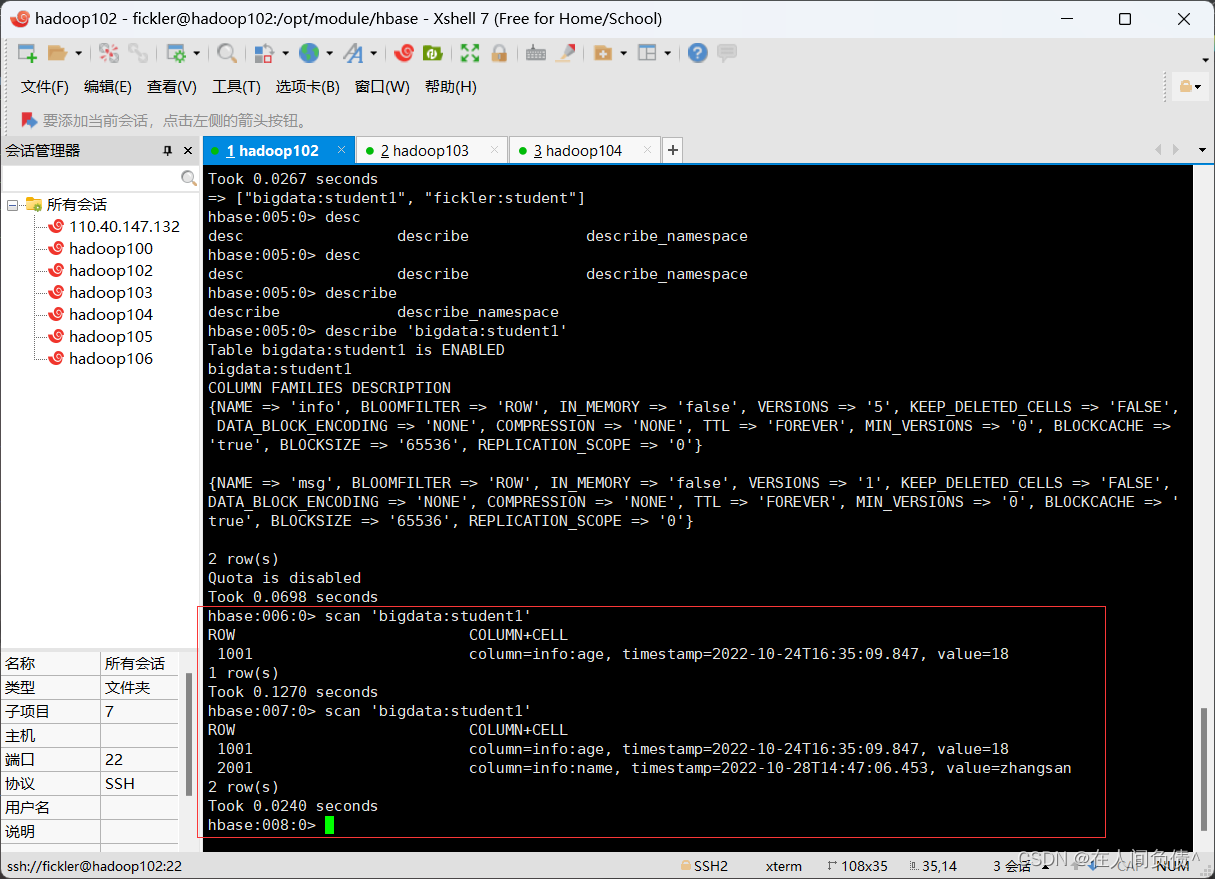Image resolution: width=1215 pixels, height=879 pixels.
Task: Click the color scheme toolbar icon
Action: tap(264, 53)
